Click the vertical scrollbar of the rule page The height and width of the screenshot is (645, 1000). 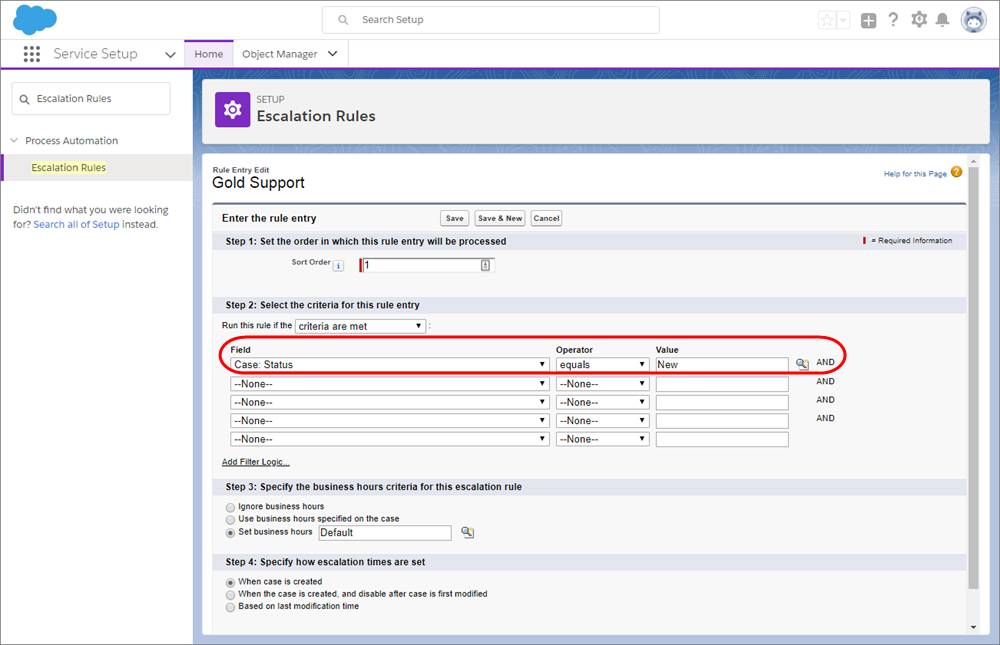tap(973, 376)
